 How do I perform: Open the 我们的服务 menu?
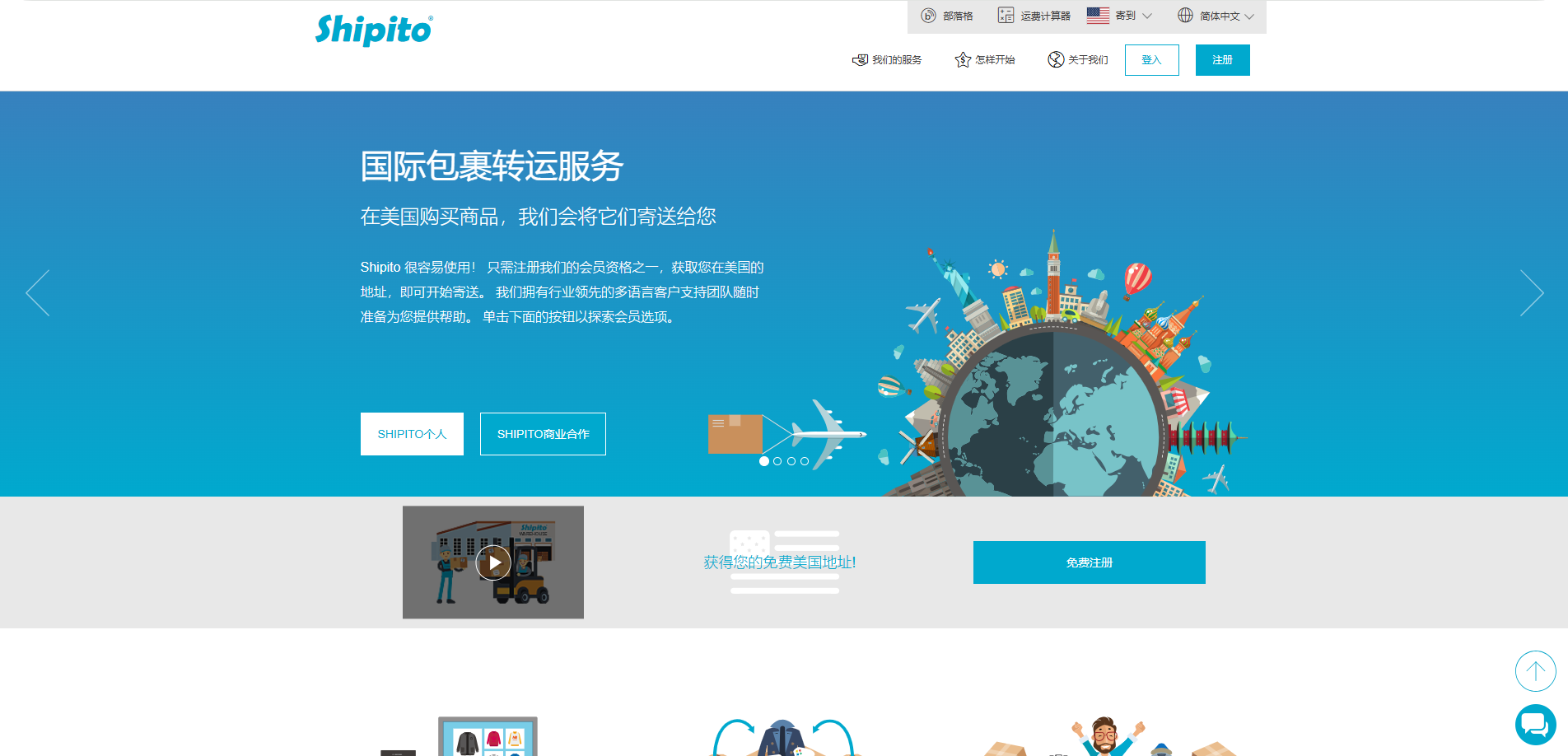point(887,60)
